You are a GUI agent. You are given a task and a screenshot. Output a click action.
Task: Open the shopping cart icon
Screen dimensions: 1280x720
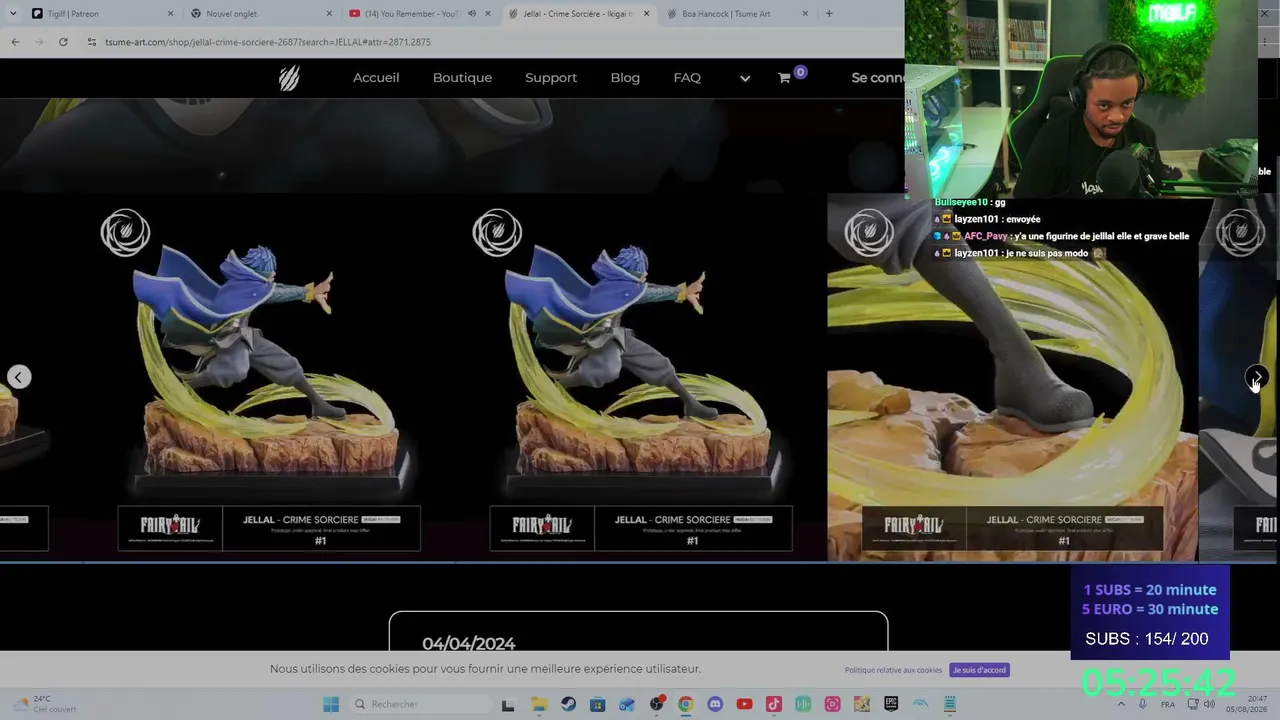[784, 78]
